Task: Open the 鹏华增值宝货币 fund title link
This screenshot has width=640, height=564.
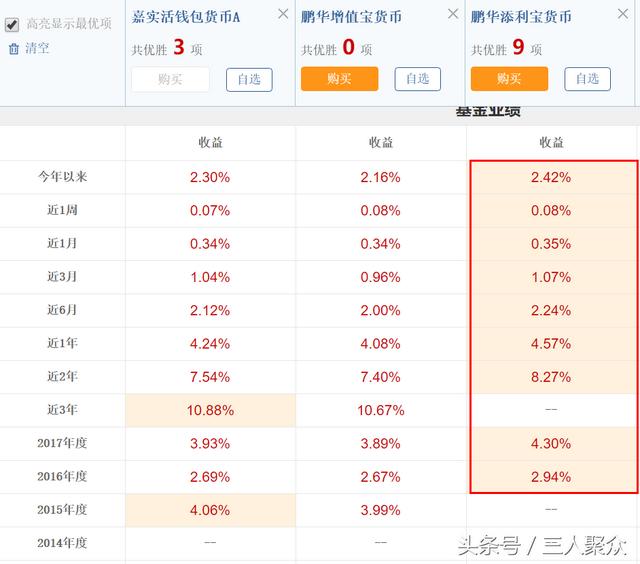Action: tap(351, 17)
